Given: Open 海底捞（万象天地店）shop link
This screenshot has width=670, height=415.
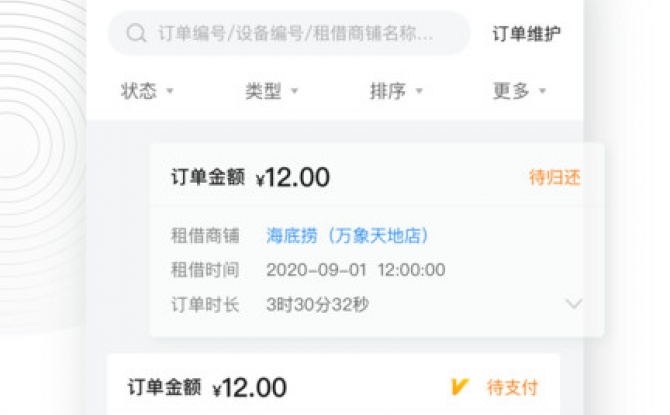Looking at the screenshot, I should pos(347,235).
